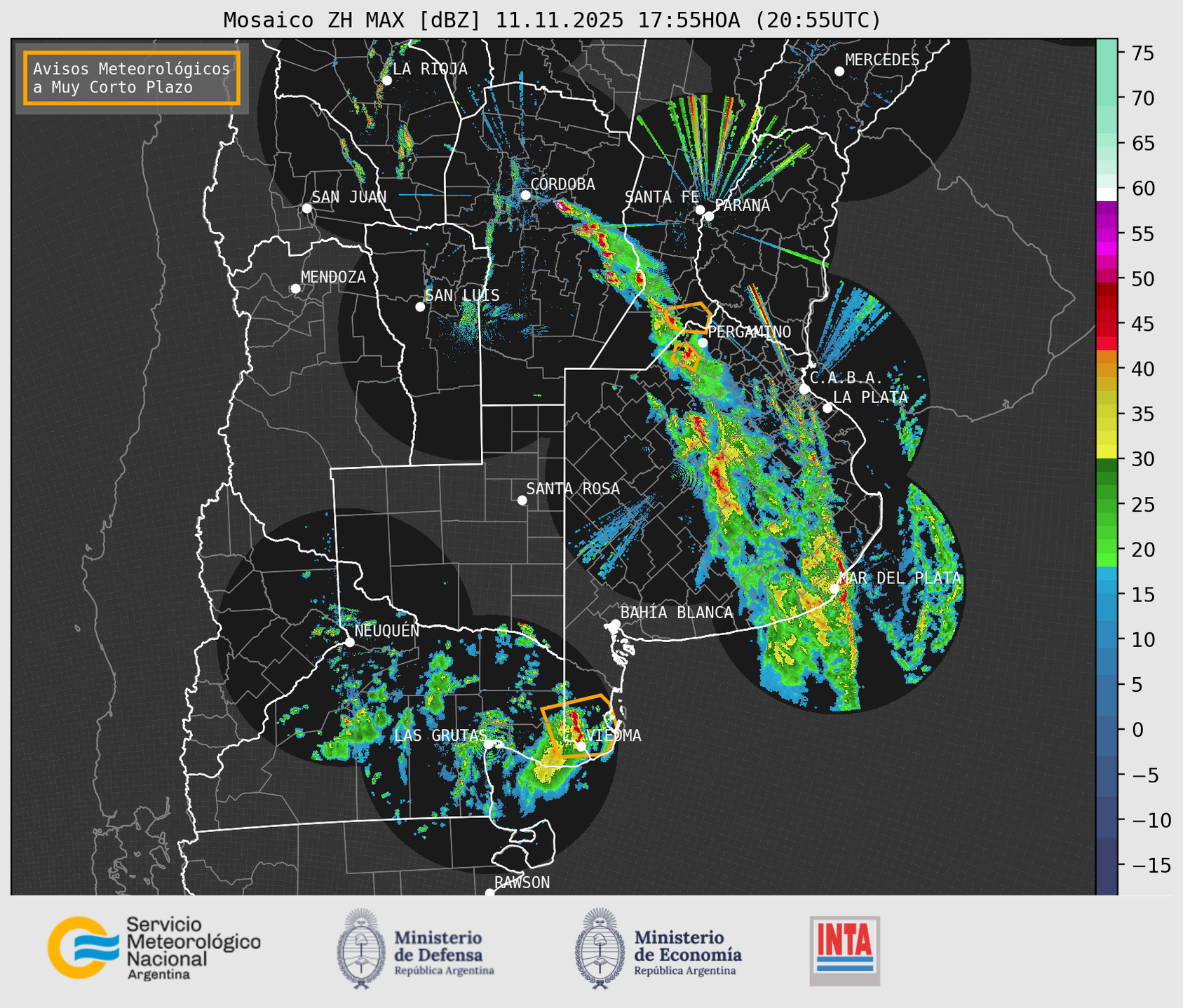Click the BAHÍA BLANCA city label
The image size is (1183, 1008).
[677, 613]
